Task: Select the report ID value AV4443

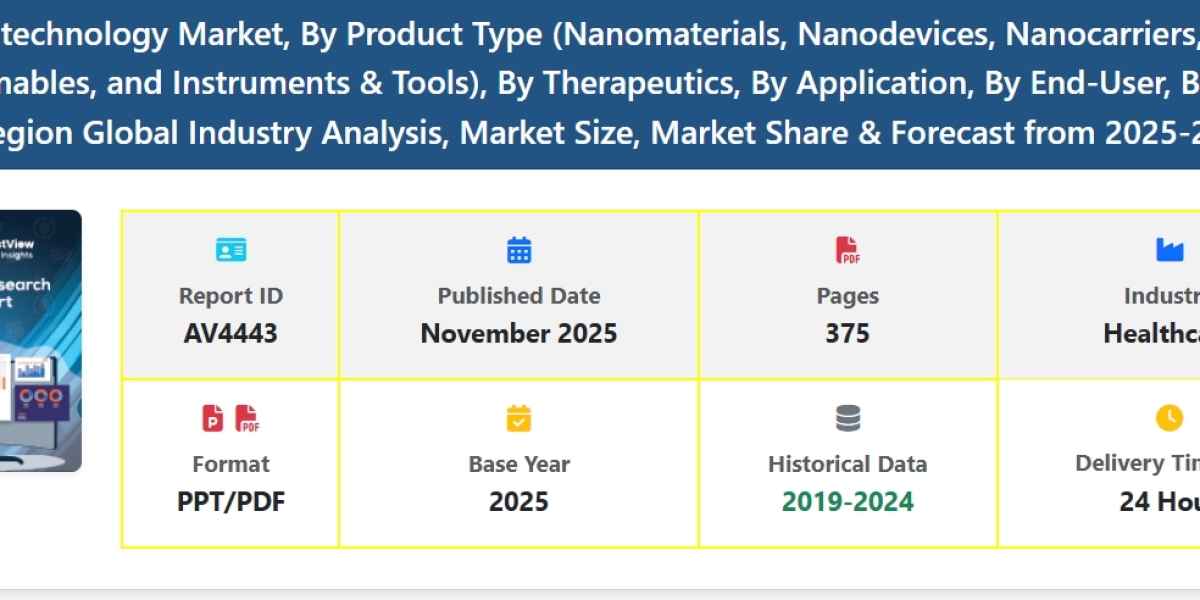Action: [231, 333]
